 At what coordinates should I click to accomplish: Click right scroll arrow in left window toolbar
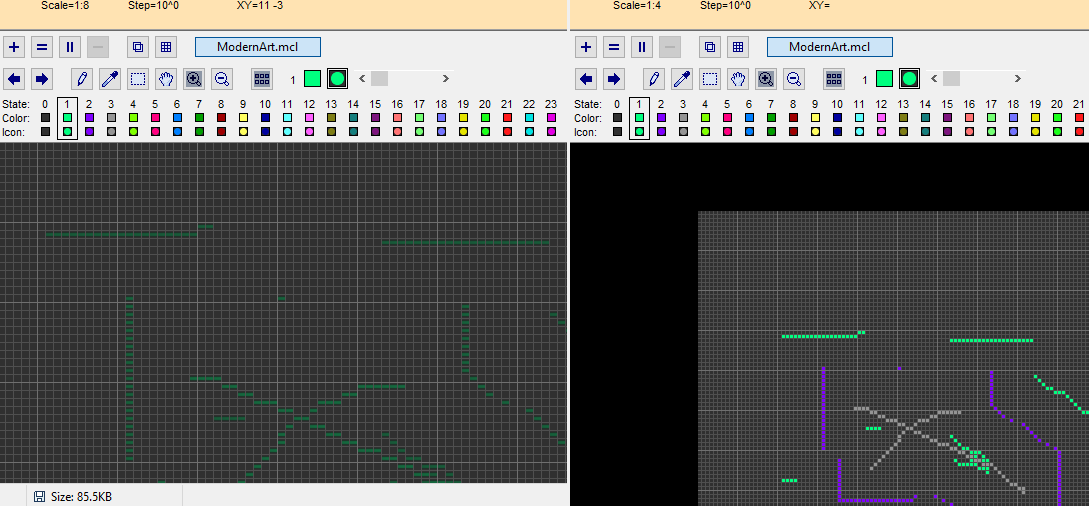tap(447, 78)
